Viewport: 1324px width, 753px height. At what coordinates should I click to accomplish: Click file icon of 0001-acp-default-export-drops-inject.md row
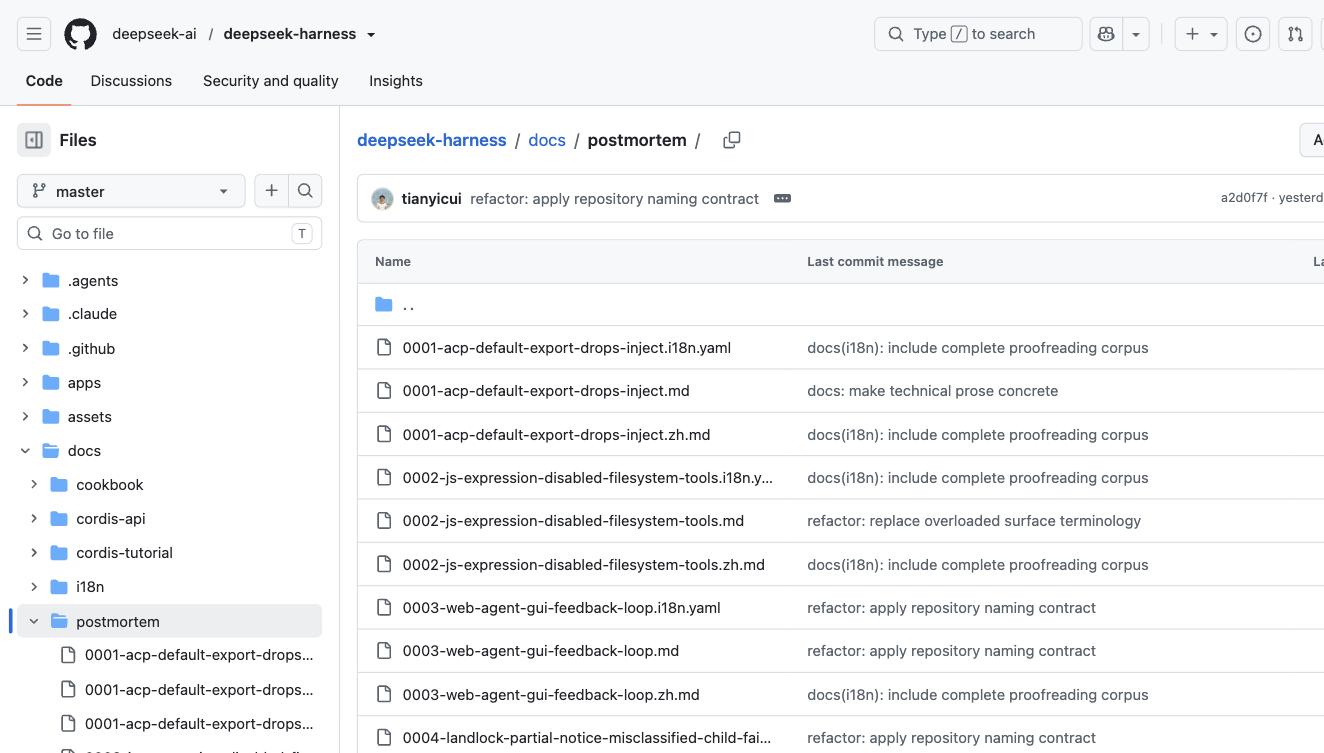(384, 391)
